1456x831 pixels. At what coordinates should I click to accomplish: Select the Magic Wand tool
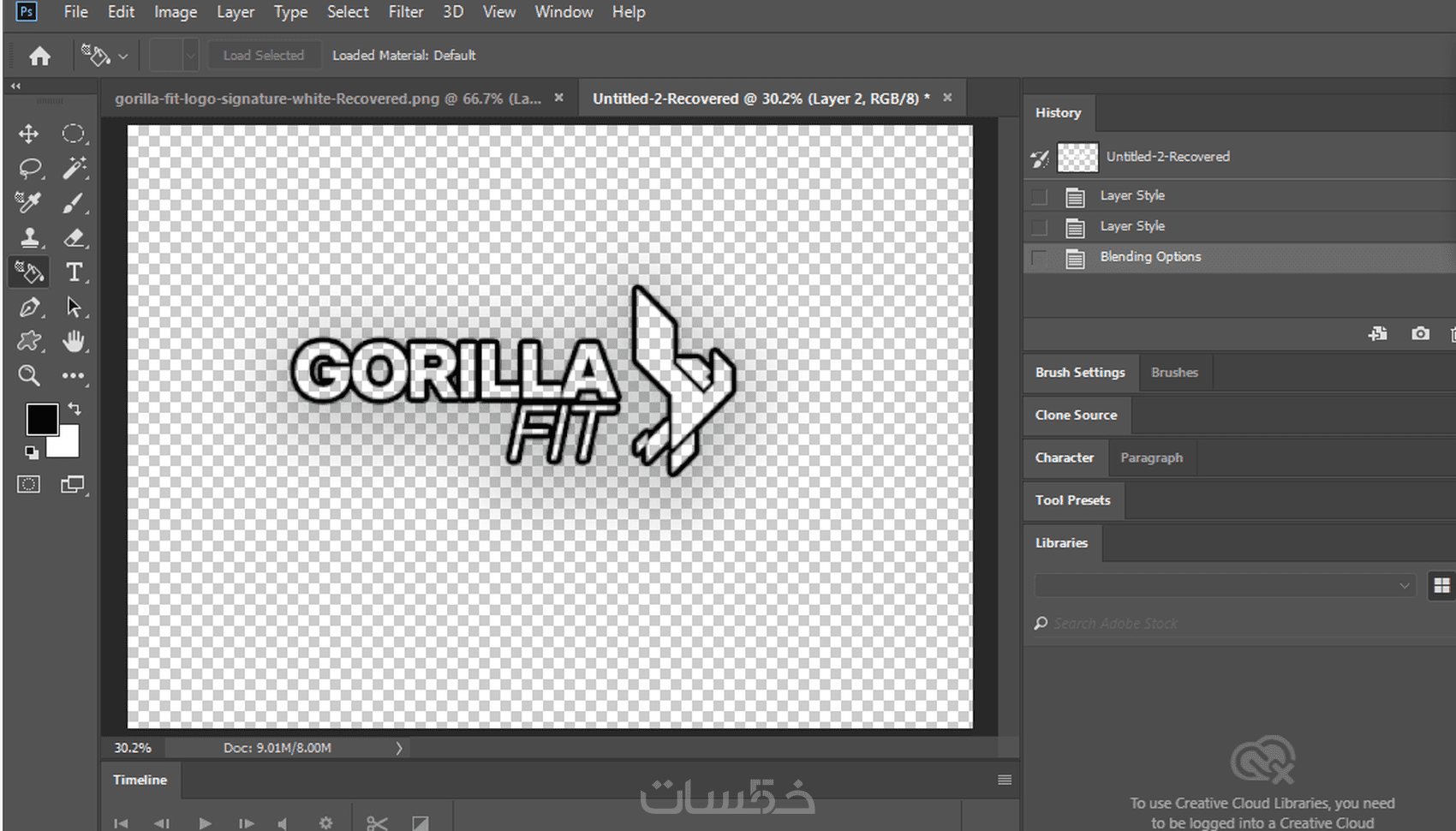74,168
